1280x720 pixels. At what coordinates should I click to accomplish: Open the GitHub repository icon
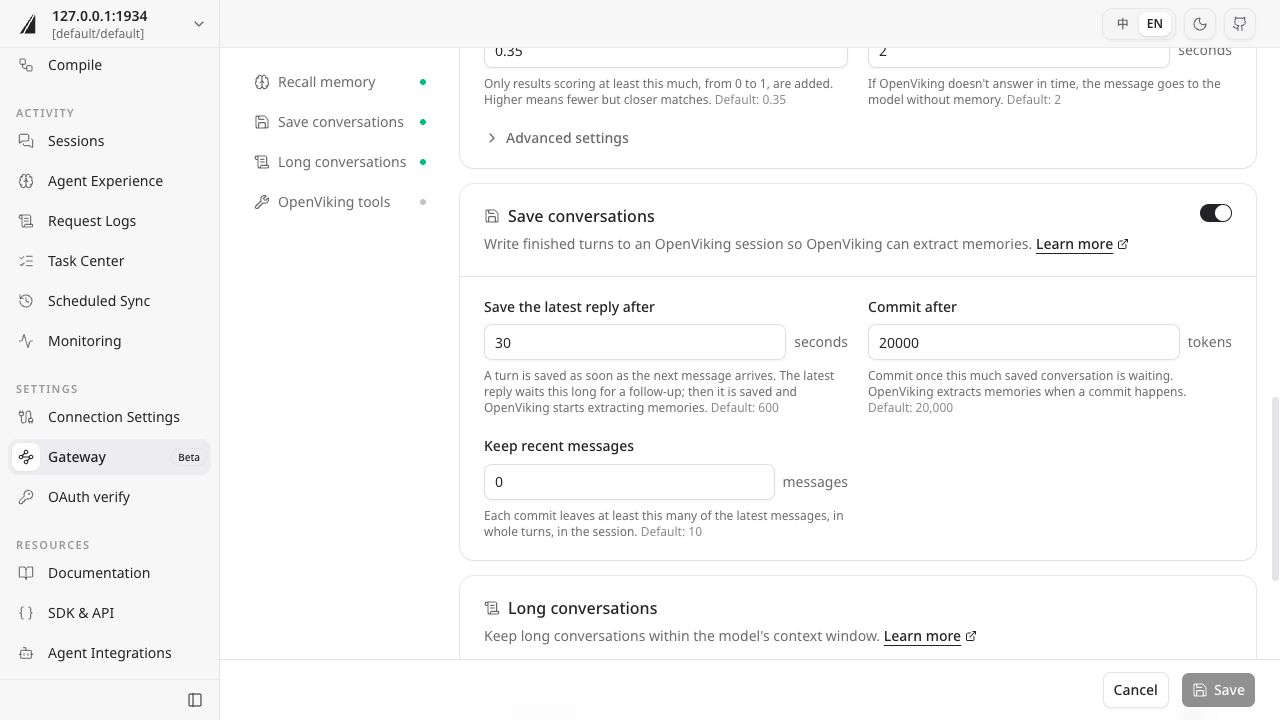(x=1240, y=24)
